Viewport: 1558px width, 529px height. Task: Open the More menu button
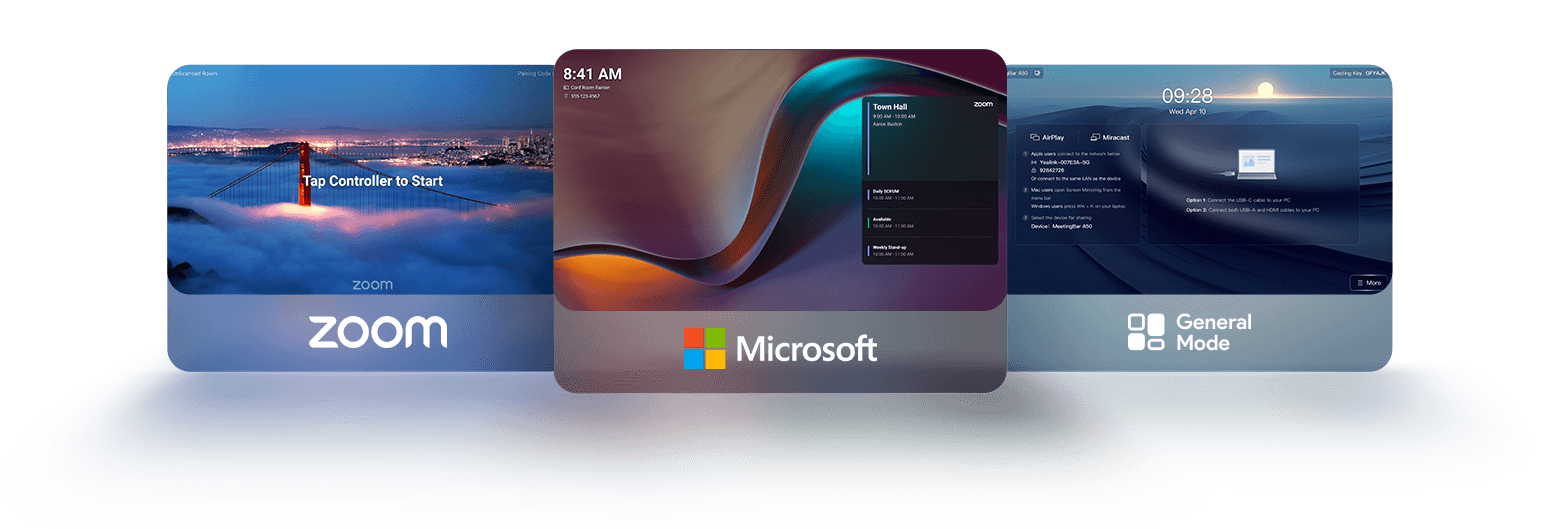point(1367,283)
